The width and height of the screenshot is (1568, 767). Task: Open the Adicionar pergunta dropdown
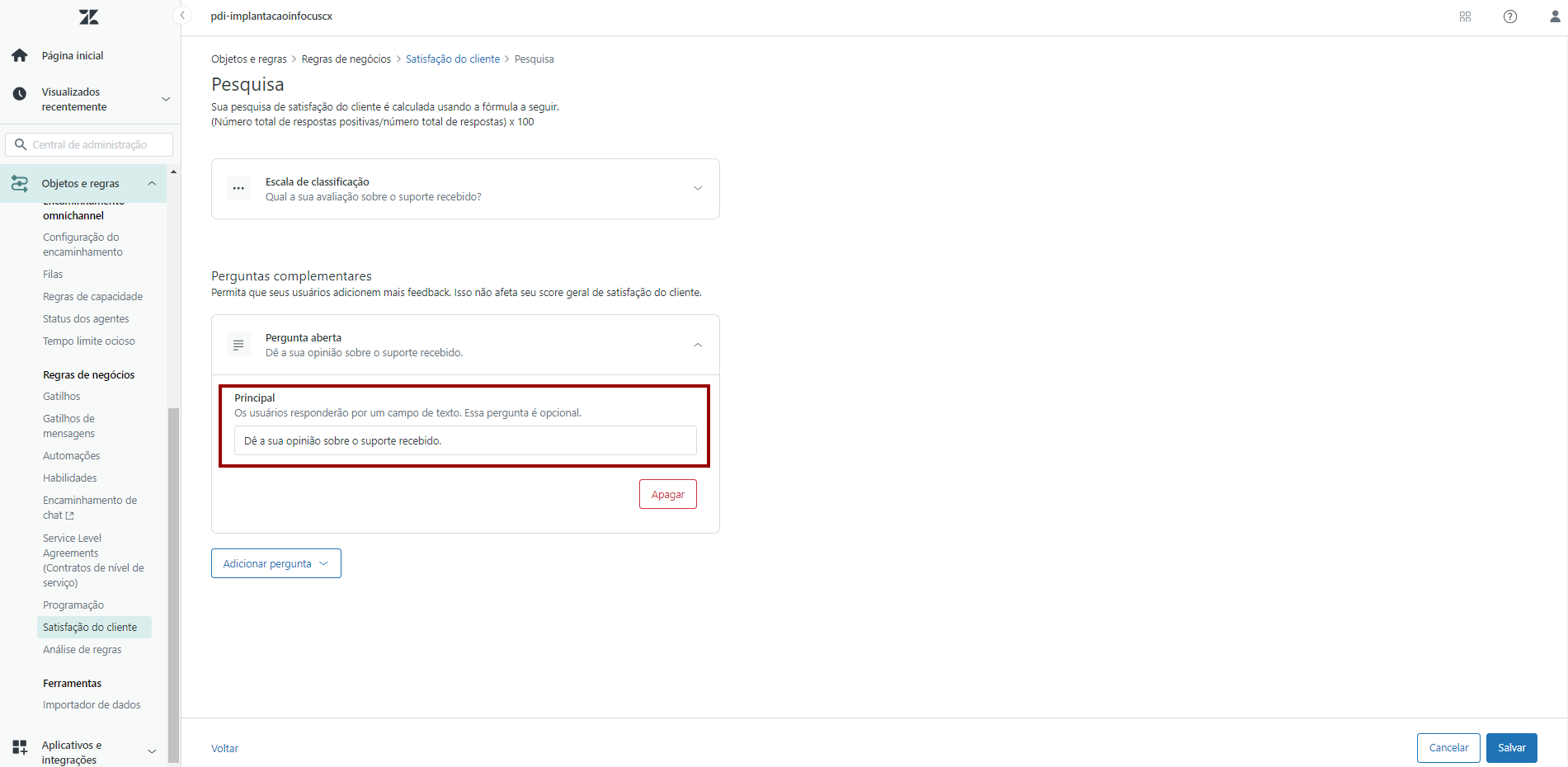pyautogui.click(x=275, y=563)
